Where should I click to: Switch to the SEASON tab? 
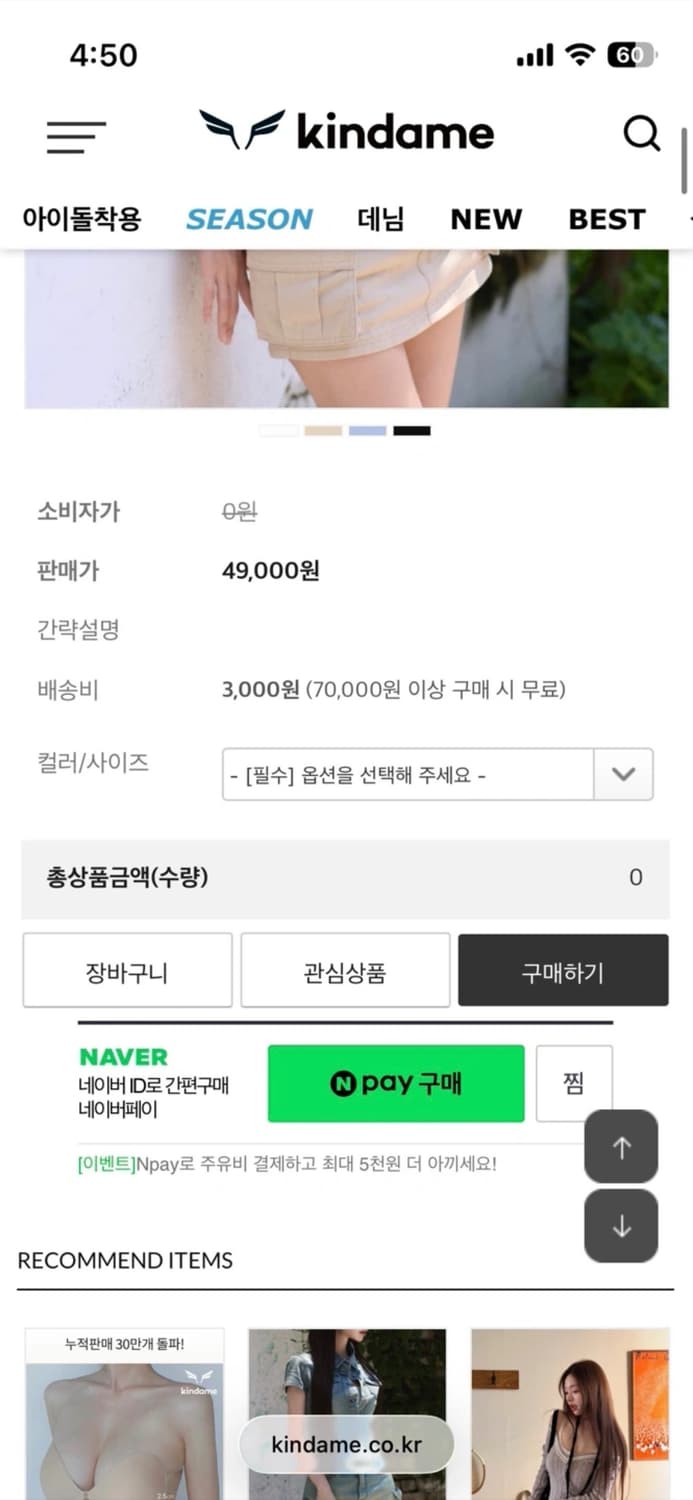249,219
